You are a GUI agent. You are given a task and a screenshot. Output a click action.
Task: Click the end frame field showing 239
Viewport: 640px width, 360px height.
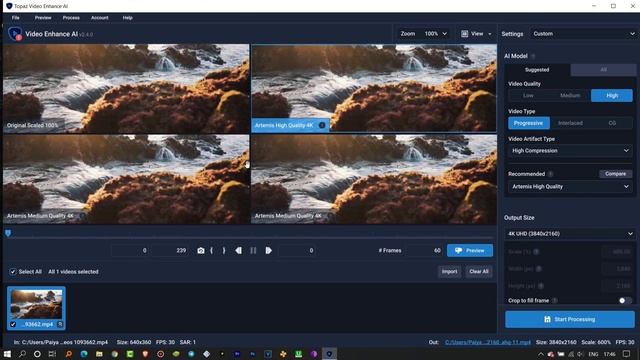pyautogui.click(x=170, y=251)
